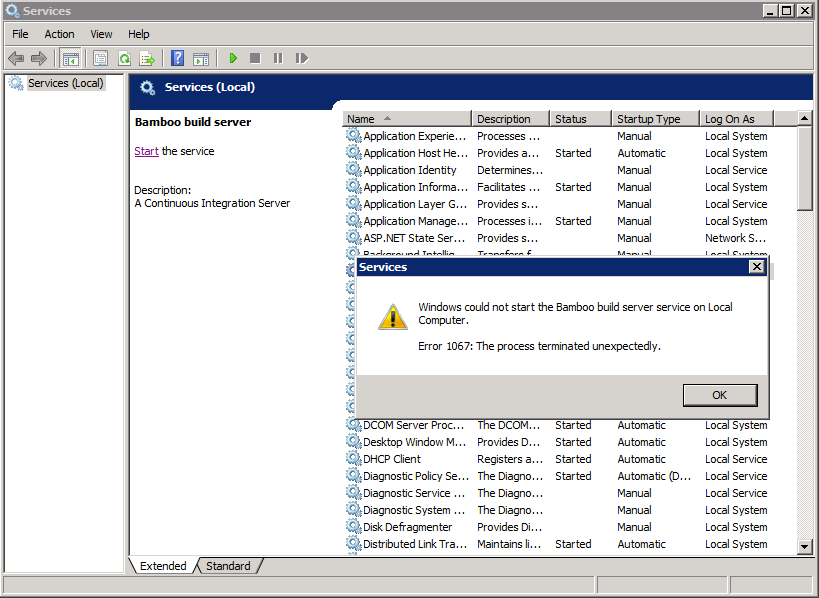Click the Back arrow toolbar icon
The width and height of the screenshot is (819, 598).
pos(16,58)
